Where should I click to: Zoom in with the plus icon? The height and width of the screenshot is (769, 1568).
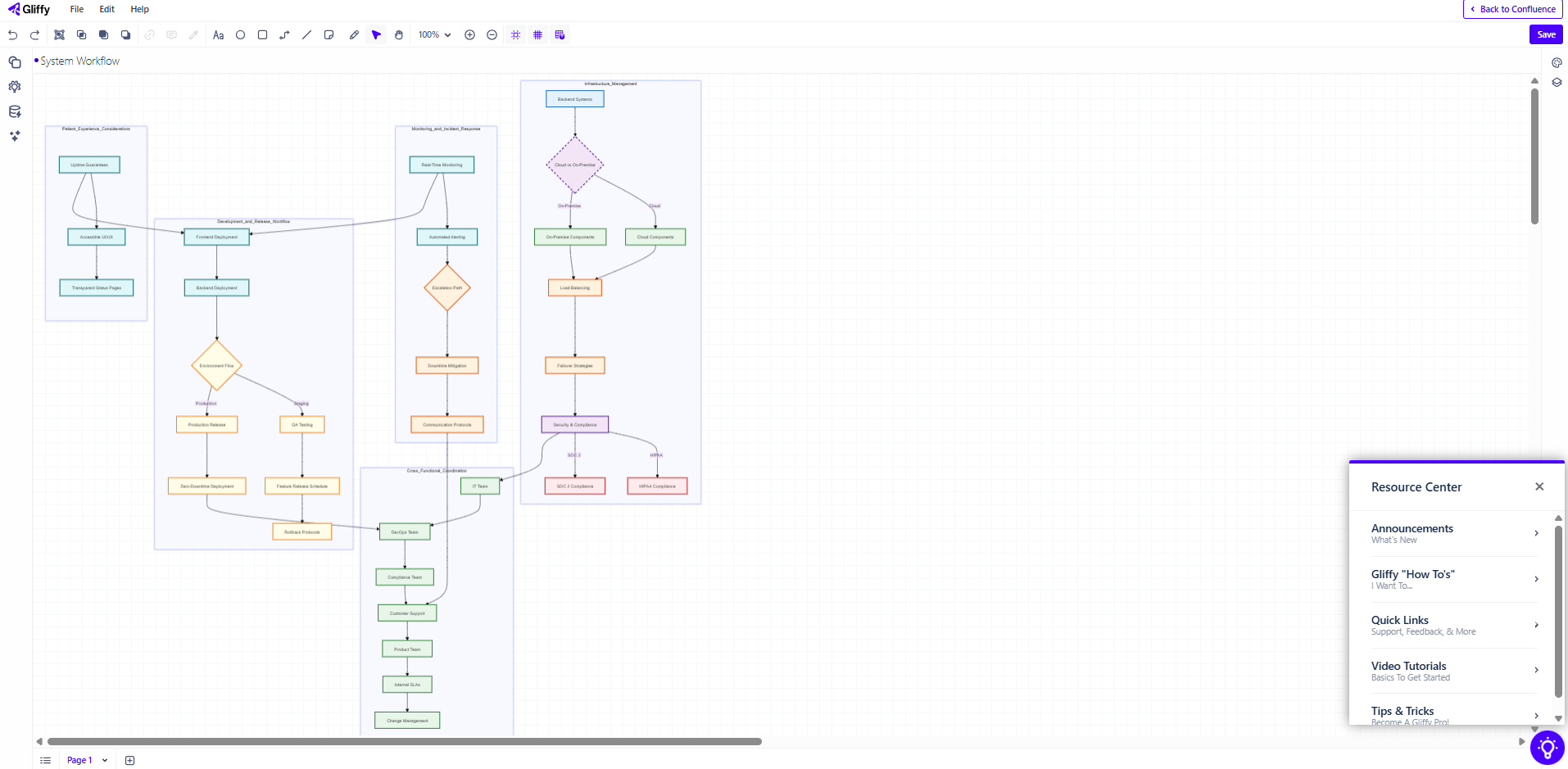pyautogui.click(x=469, y=35)
